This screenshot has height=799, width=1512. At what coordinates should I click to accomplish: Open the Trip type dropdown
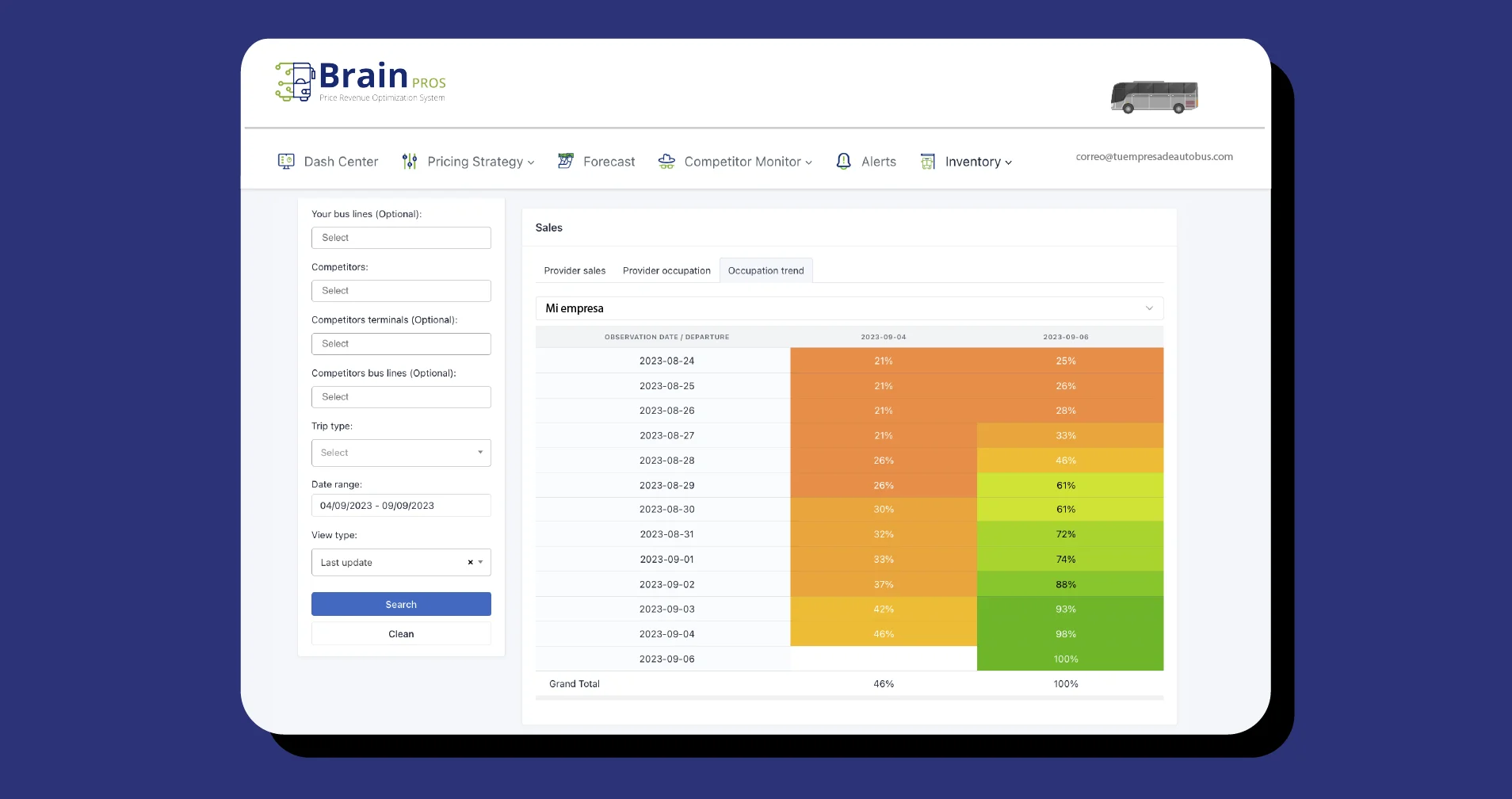[401, 453]
